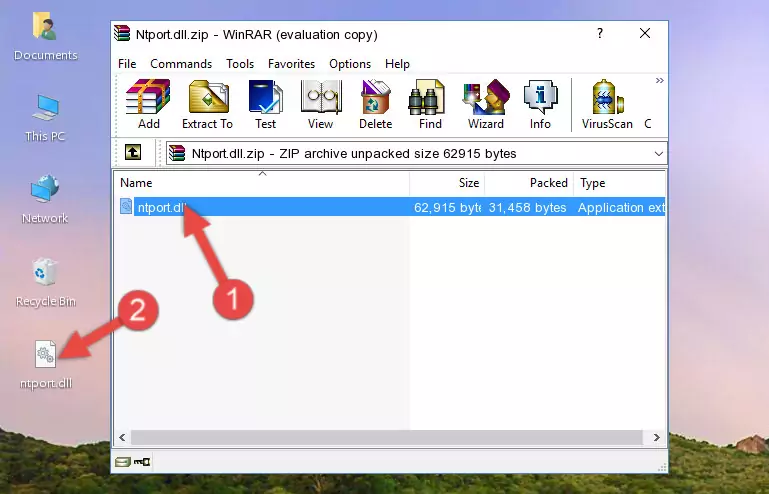Image resolution: width=769 pixels, height=494 pixels.
Task: Click the WinRAR title bar help button
Action: pyautogui.click(x=600, y=33)
